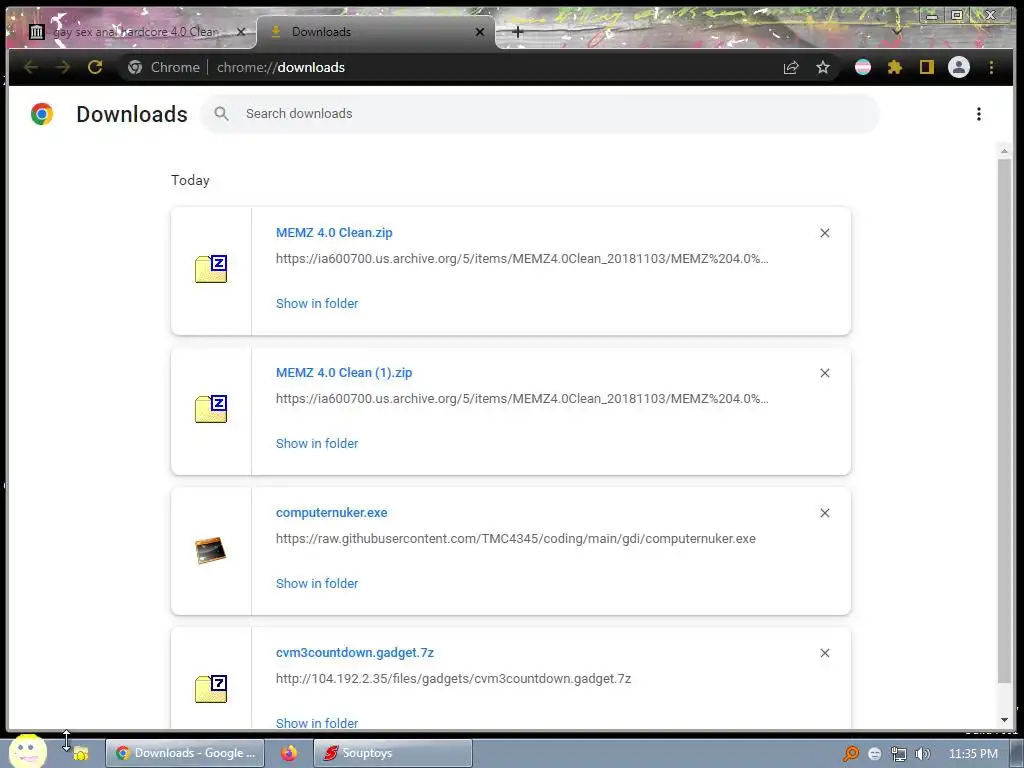
Task: Open computernuker.exe download link
Action: [331, 513]
